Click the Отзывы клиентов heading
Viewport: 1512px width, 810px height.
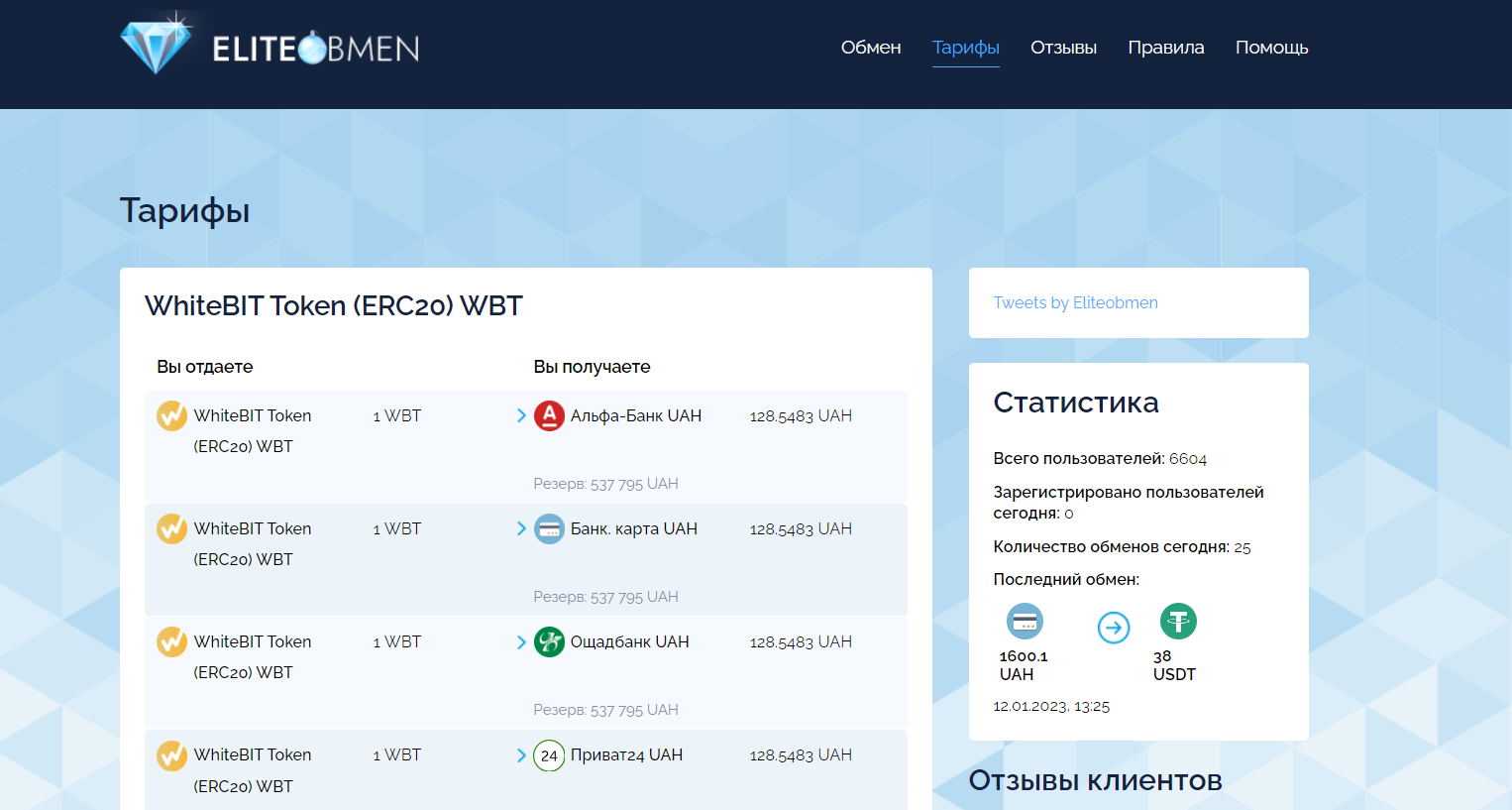1096,780
